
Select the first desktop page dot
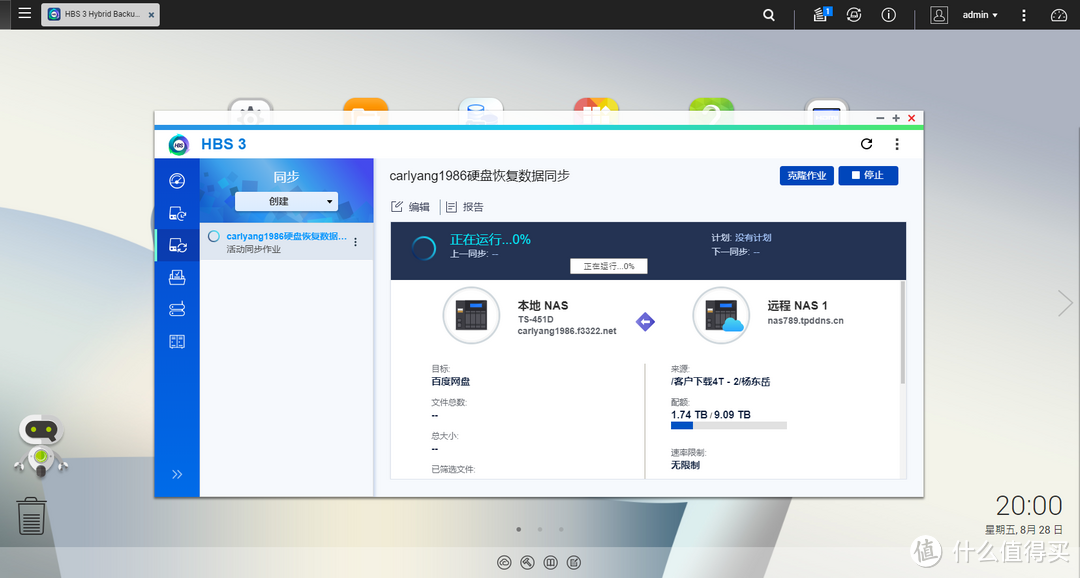519,529
